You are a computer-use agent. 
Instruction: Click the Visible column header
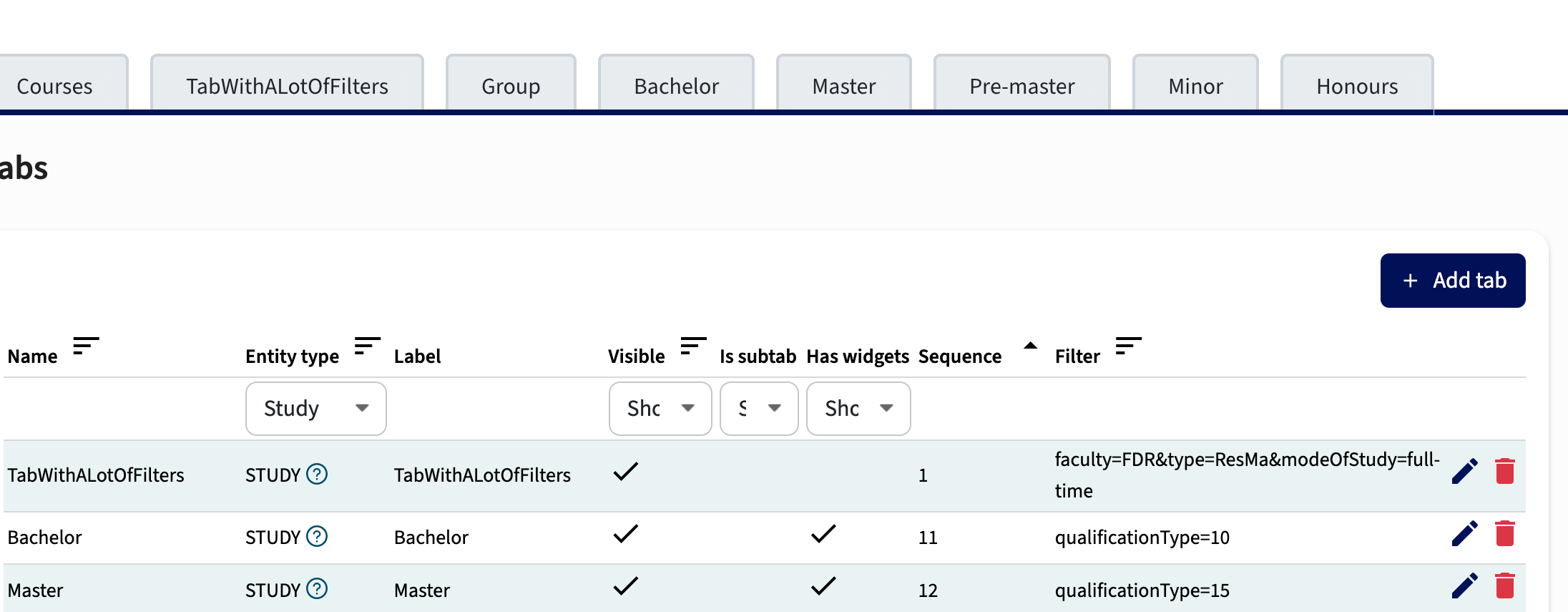[637, 356]
